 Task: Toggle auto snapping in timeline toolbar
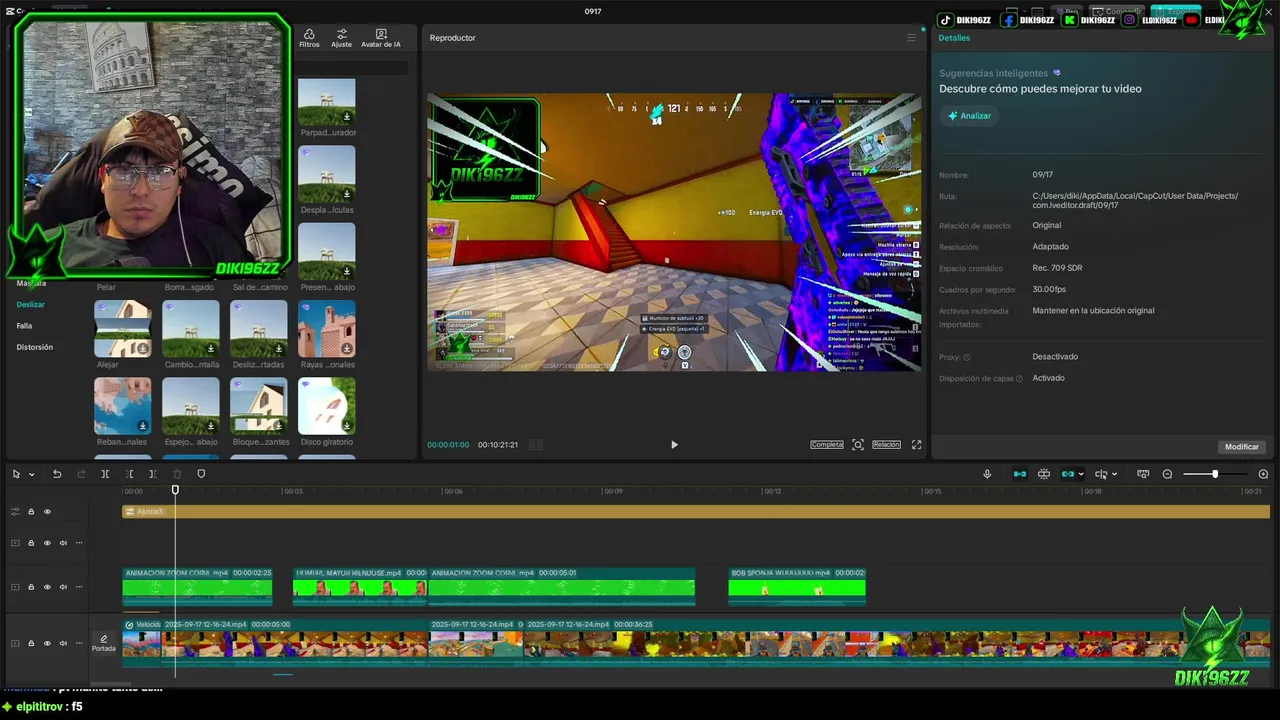pyautogui.click(x=1044, y=474)
